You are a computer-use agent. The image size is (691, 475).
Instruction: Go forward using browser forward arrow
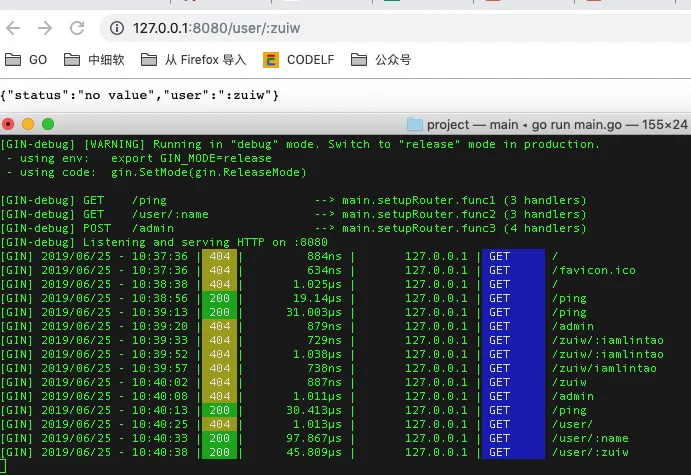tap(45, 28)
